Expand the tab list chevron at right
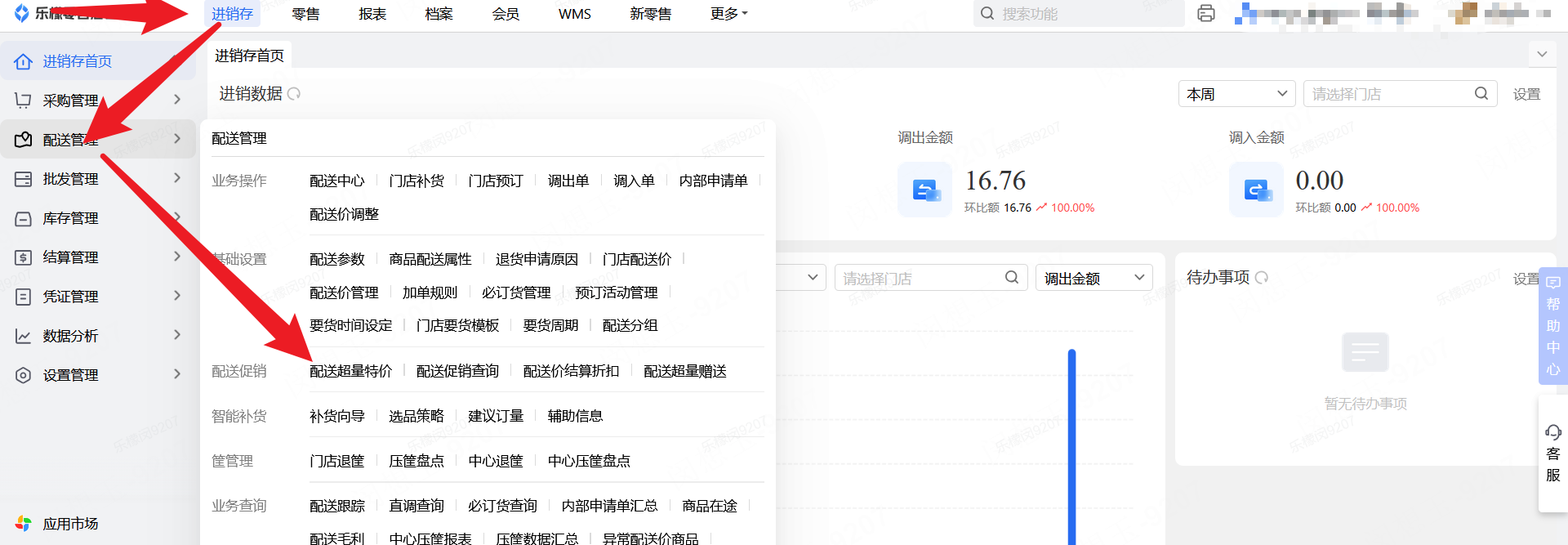 (x=1542, y=55)
